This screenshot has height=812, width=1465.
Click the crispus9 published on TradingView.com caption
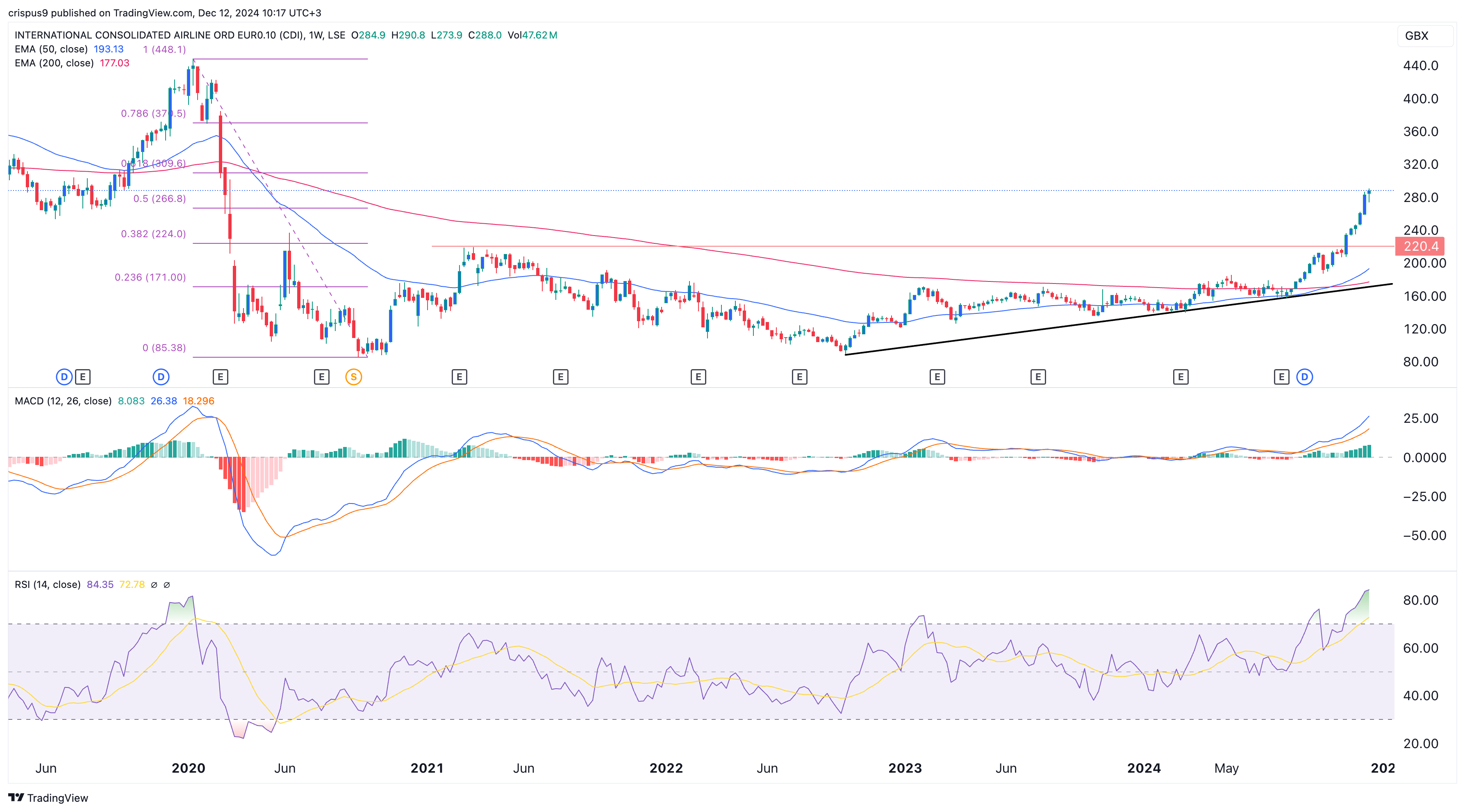(x=164, y=13)
